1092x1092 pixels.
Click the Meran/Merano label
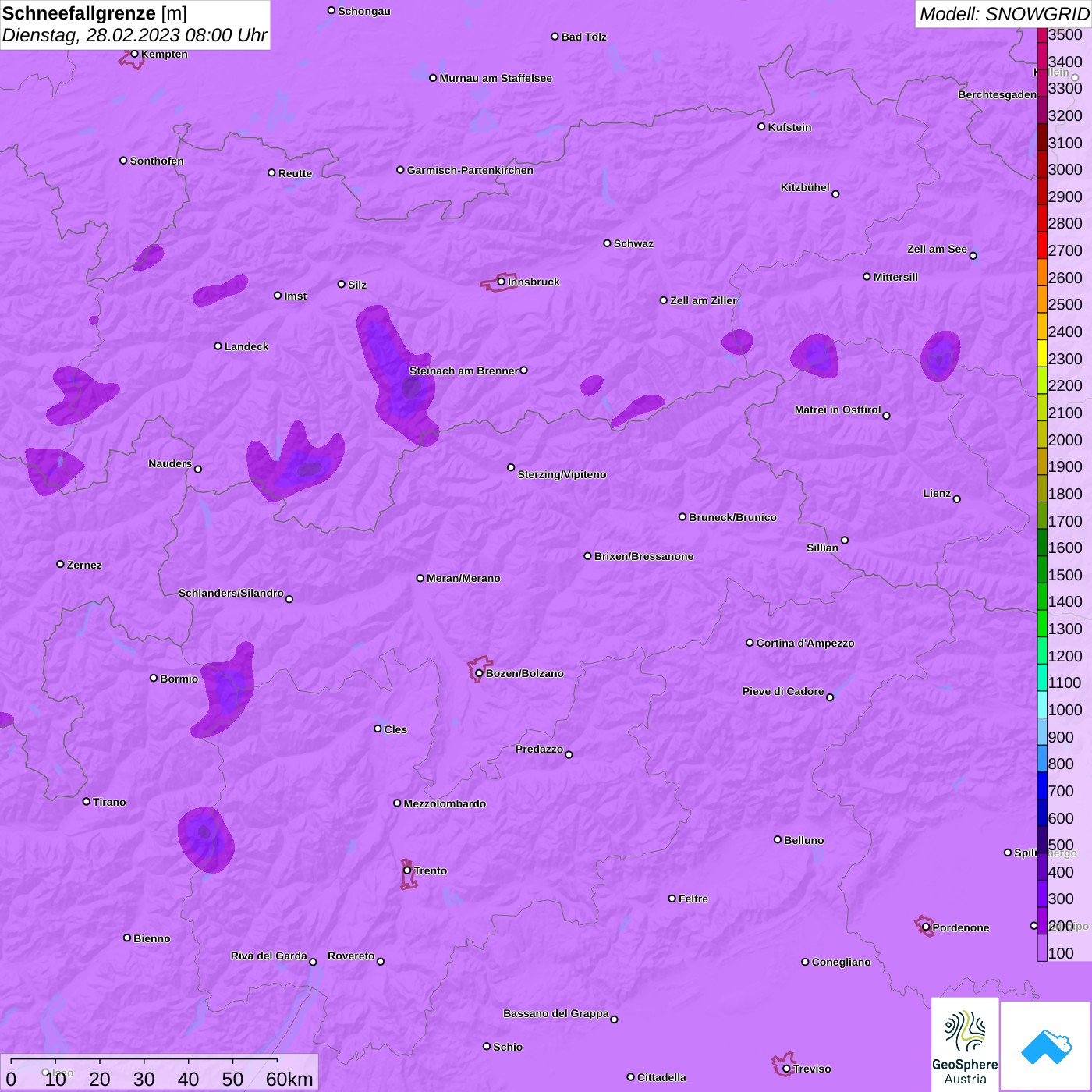(x=463, y=578)
